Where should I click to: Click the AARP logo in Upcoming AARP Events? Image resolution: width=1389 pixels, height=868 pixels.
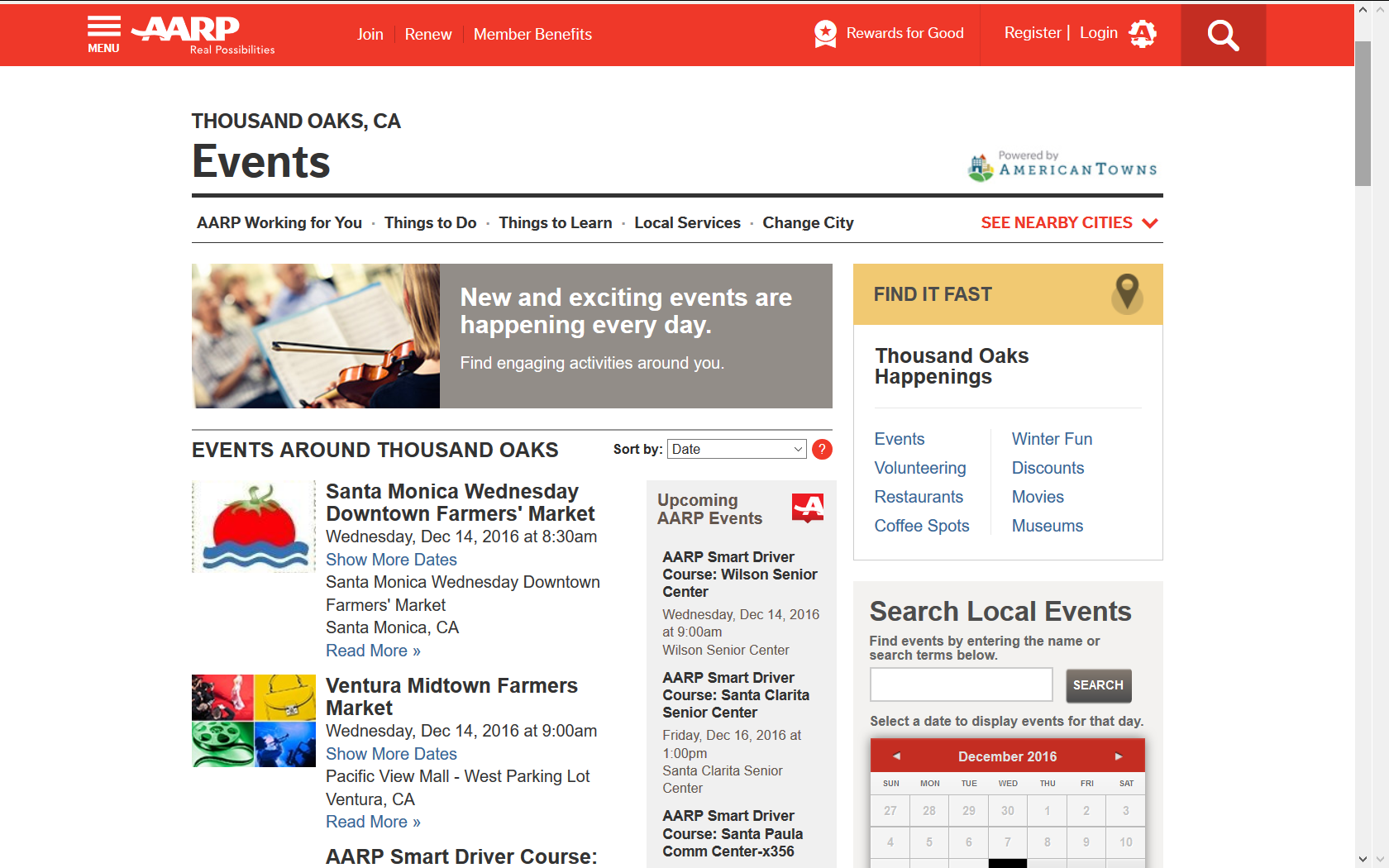[x=808, y=508]
